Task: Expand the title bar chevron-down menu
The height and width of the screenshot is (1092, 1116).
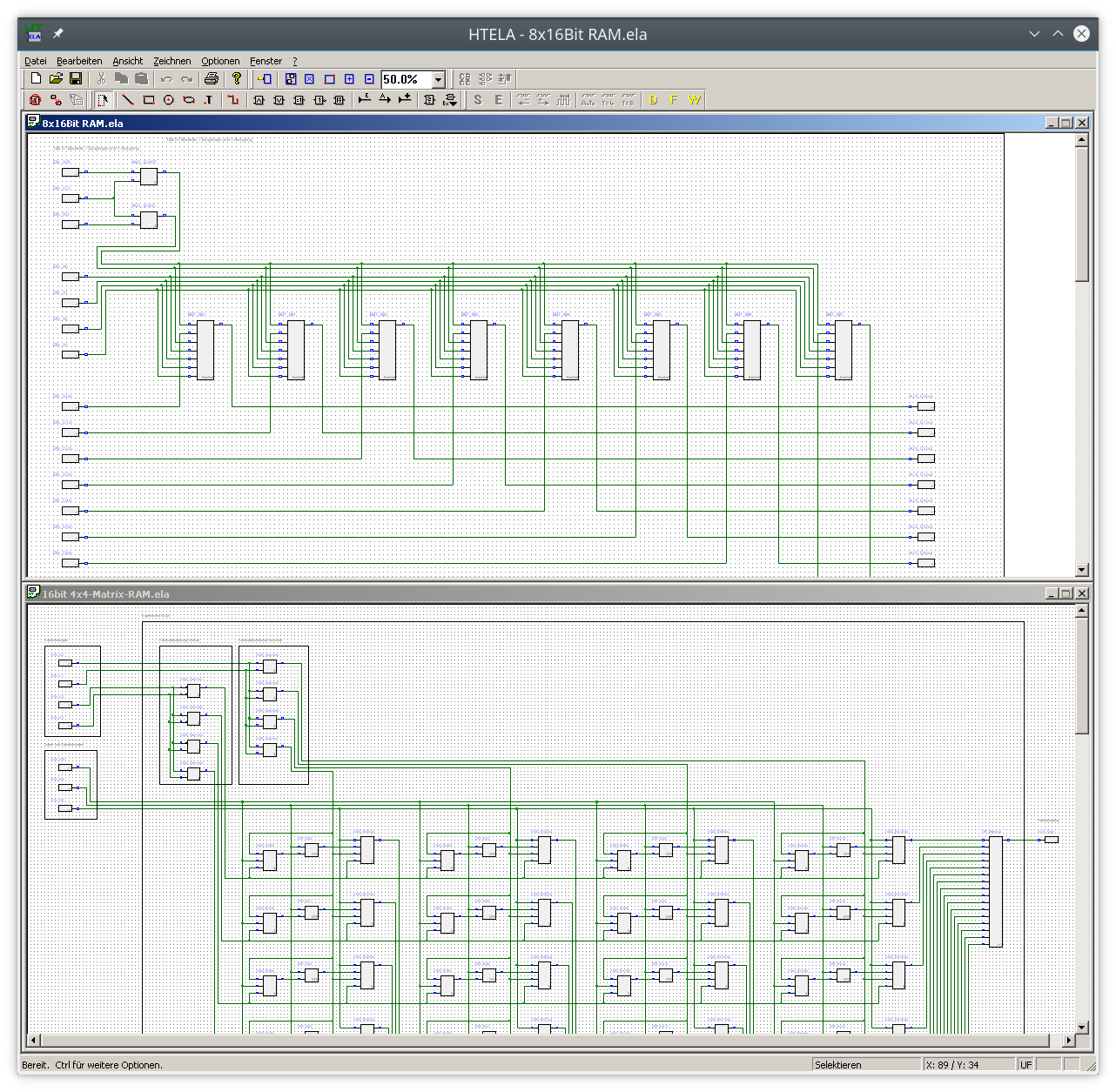Action: (1034, 34)
